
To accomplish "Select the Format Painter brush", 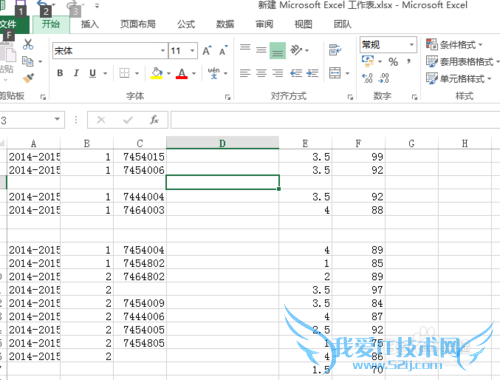I will (x=28, y=78).
